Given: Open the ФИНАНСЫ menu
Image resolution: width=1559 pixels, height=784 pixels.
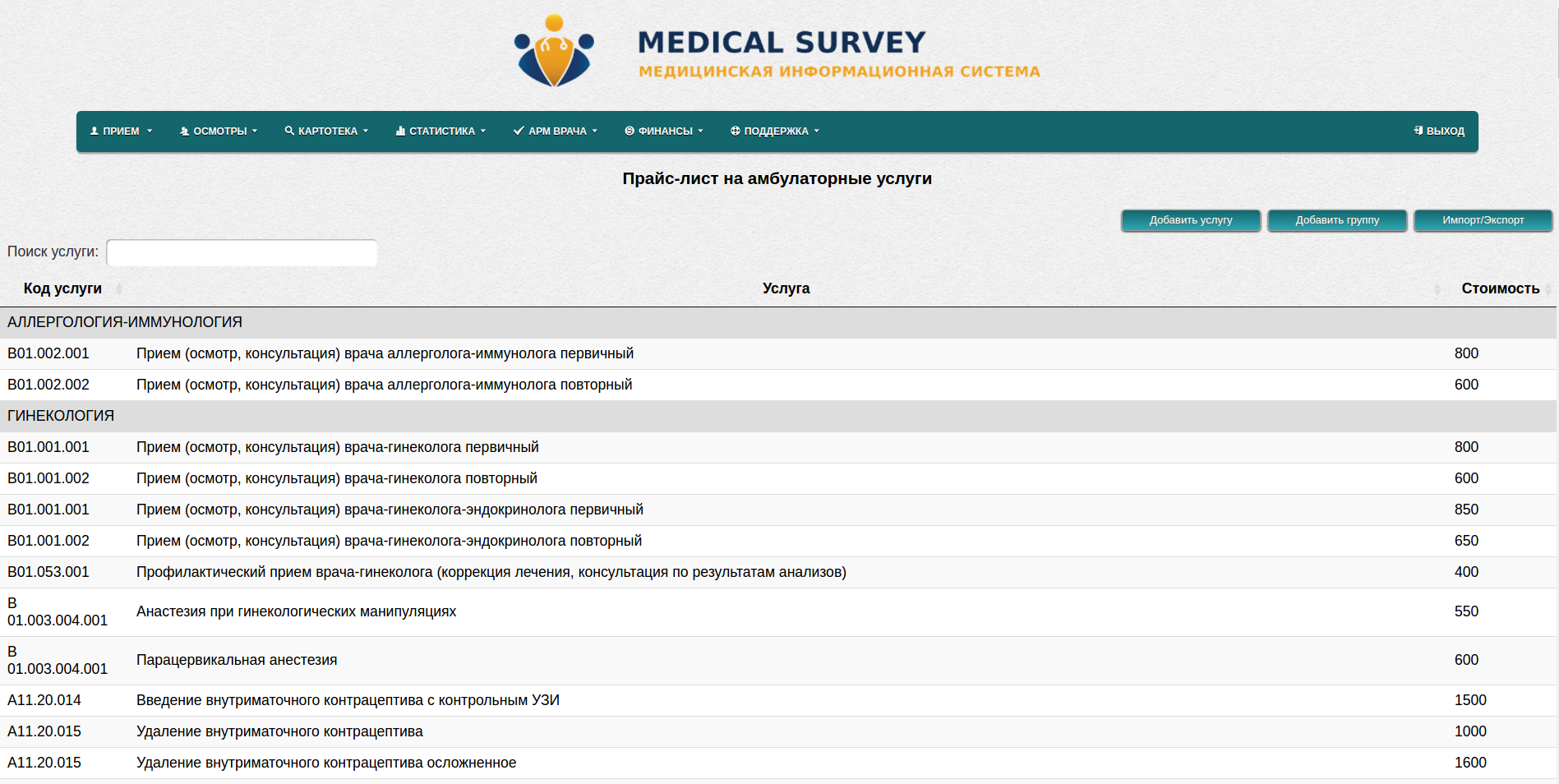Looking at the screenshot, I should (x=665, y=131).
